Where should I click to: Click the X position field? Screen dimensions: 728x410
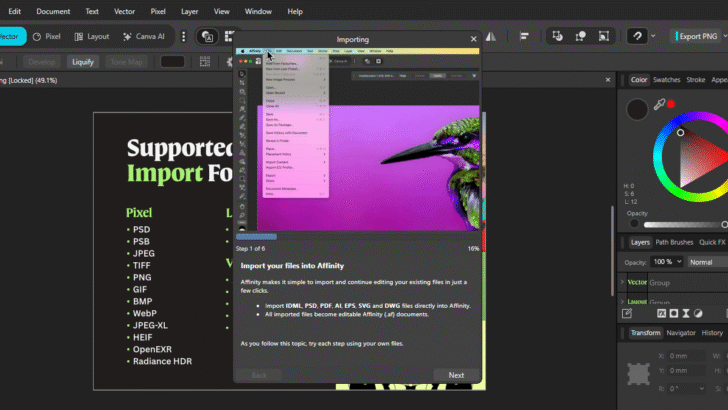pos(686,356)
